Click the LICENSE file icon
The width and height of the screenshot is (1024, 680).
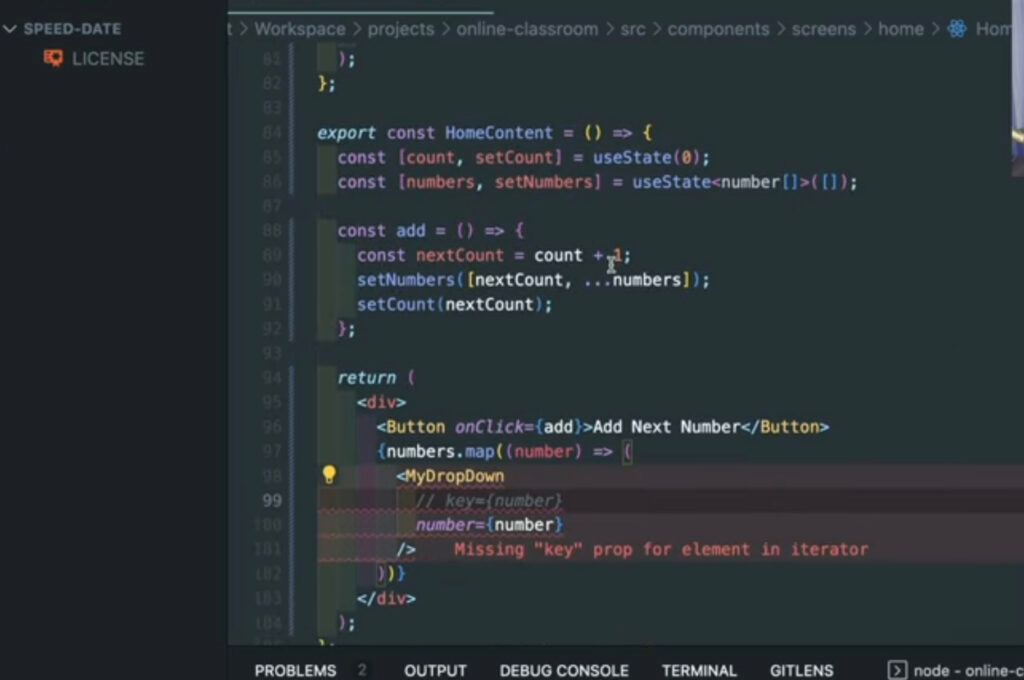[x=53, y=58]
